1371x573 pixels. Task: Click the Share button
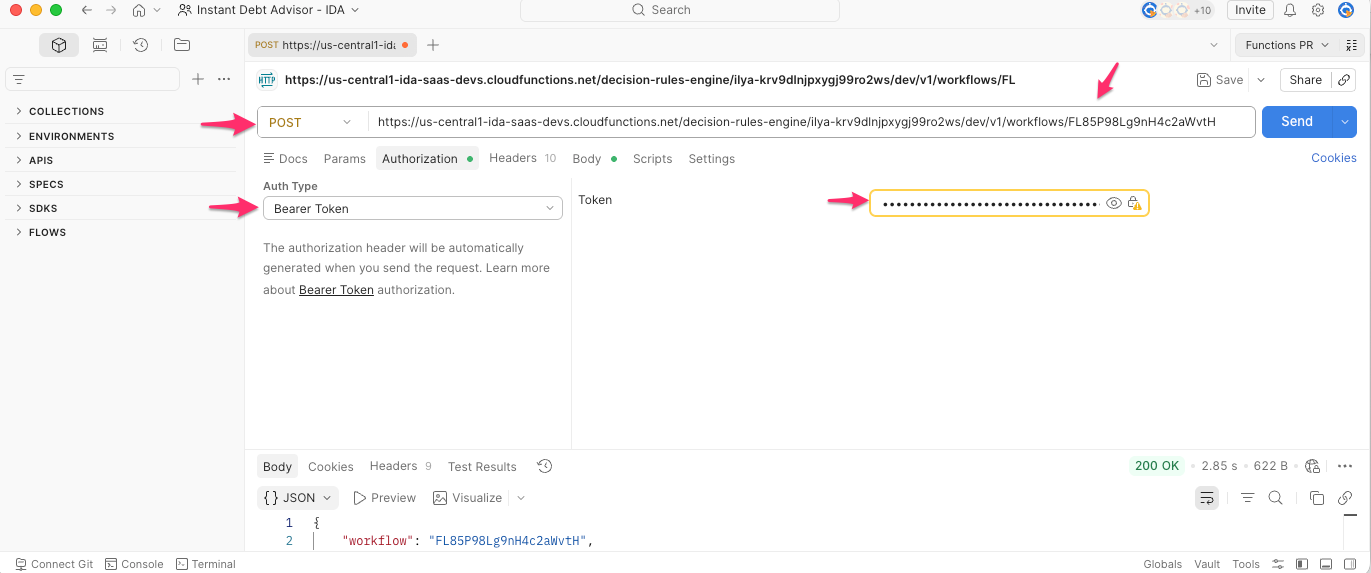1305,80
